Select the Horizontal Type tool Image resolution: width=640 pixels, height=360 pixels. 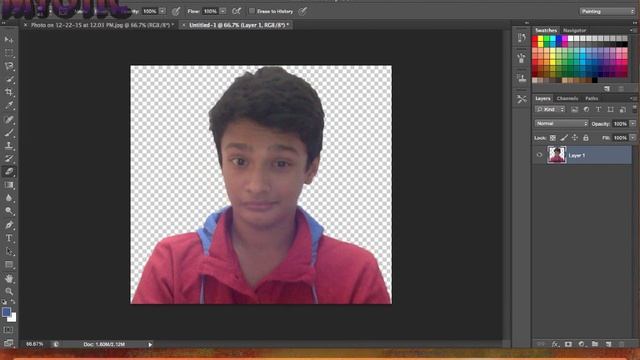9,238
